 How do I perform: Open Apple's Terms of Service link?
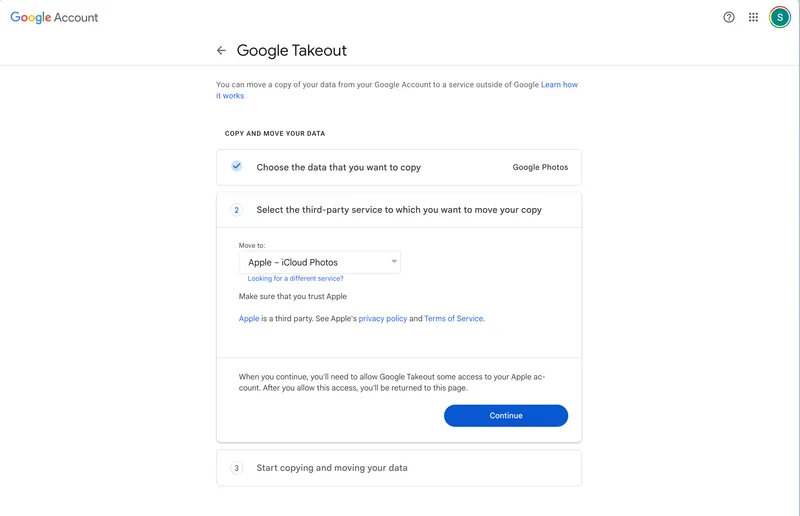click(454, 318)
